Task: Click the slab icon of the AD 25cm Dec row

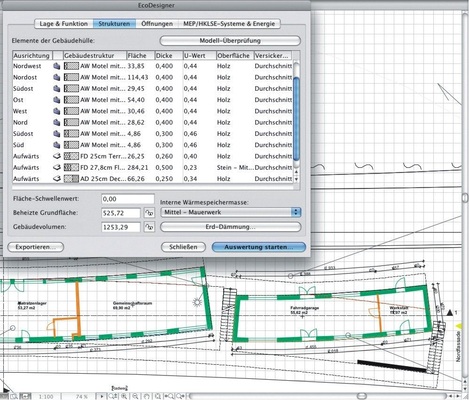Action: (57, 179)
